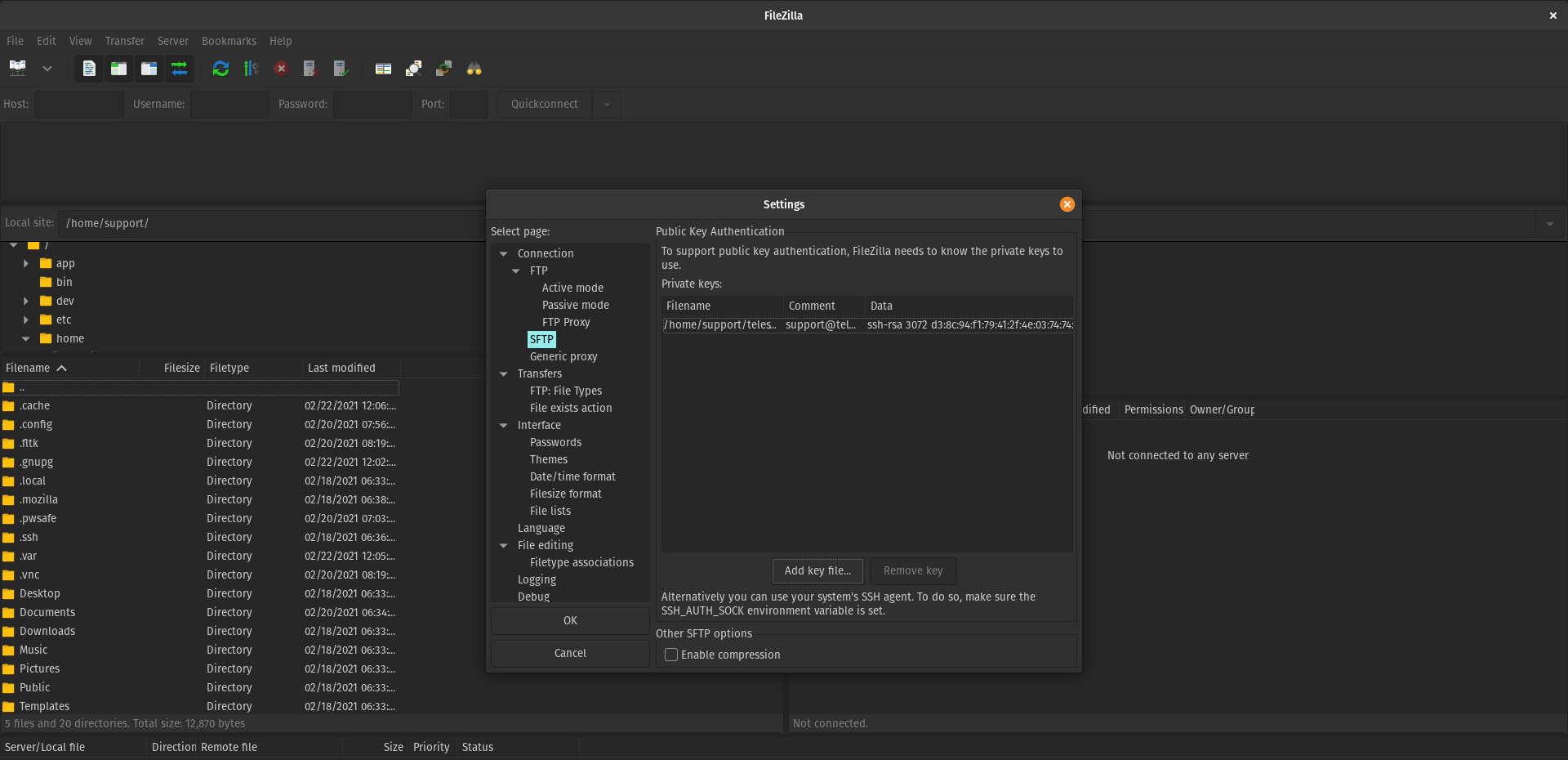This screenshot has width=1568, height=760.
Task: Collapse the FTP settings node
Action: 516,270
